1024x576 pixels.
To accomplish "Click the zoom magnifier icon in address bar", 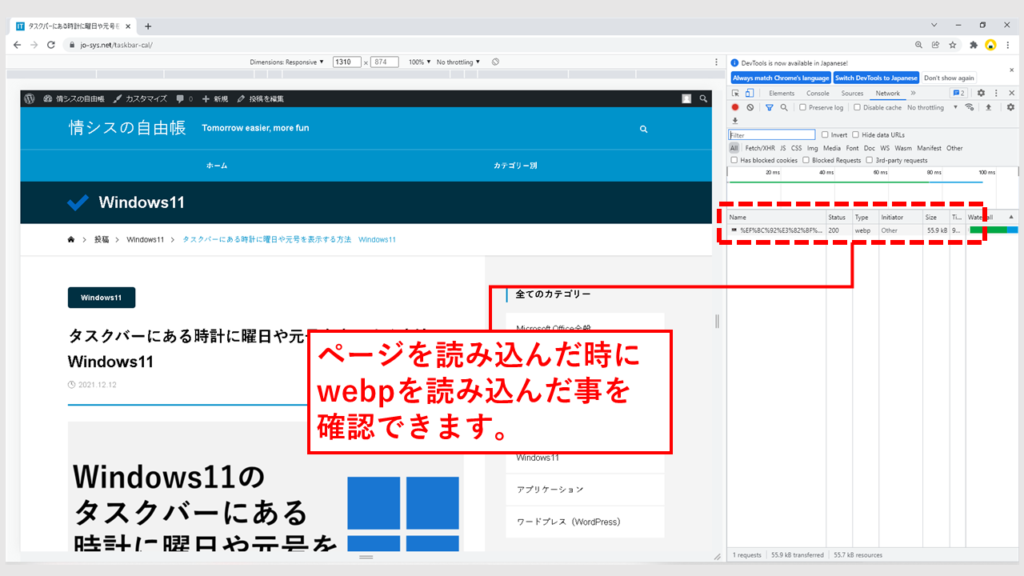I will (x=919, y=45).
